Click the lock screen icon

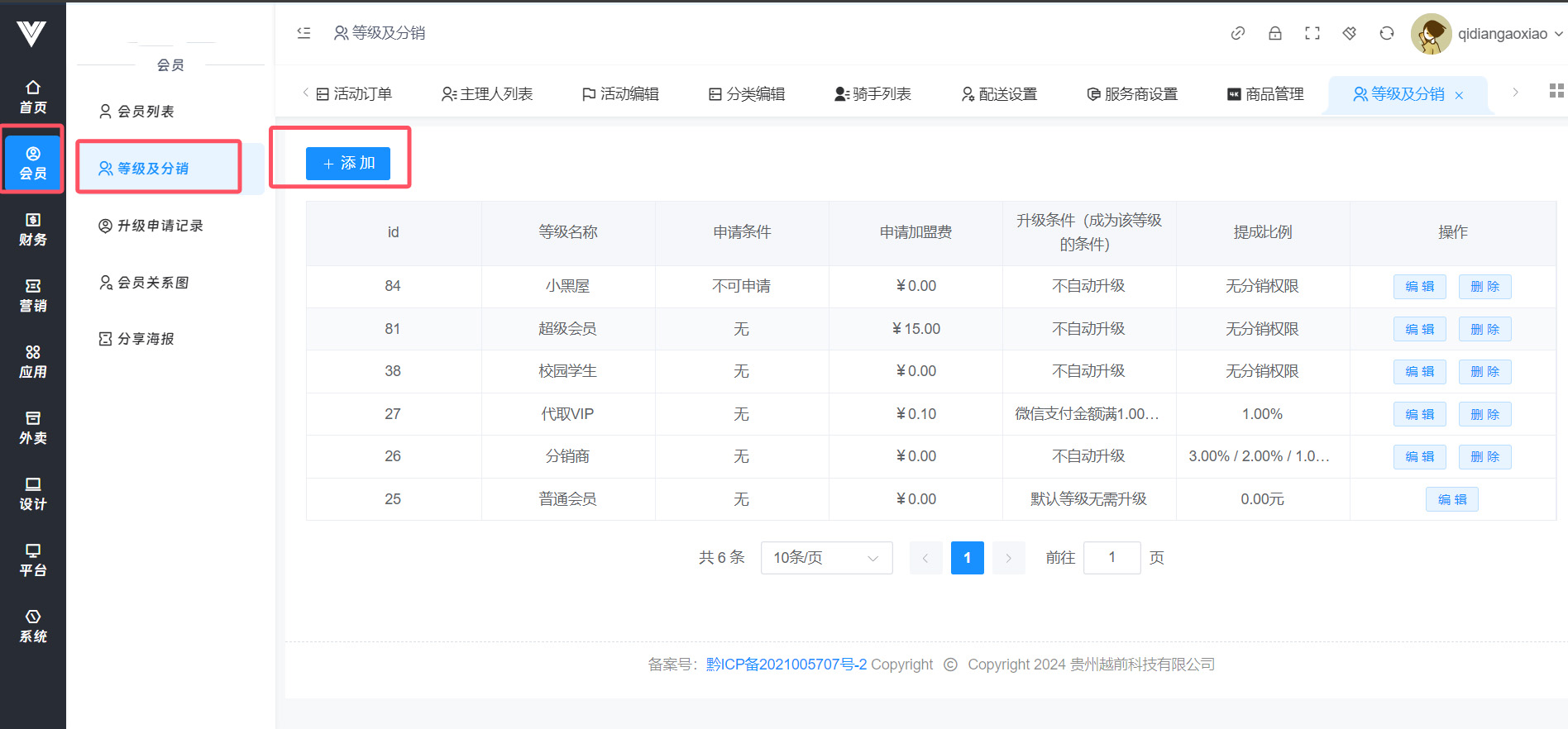coord(1274,33)
